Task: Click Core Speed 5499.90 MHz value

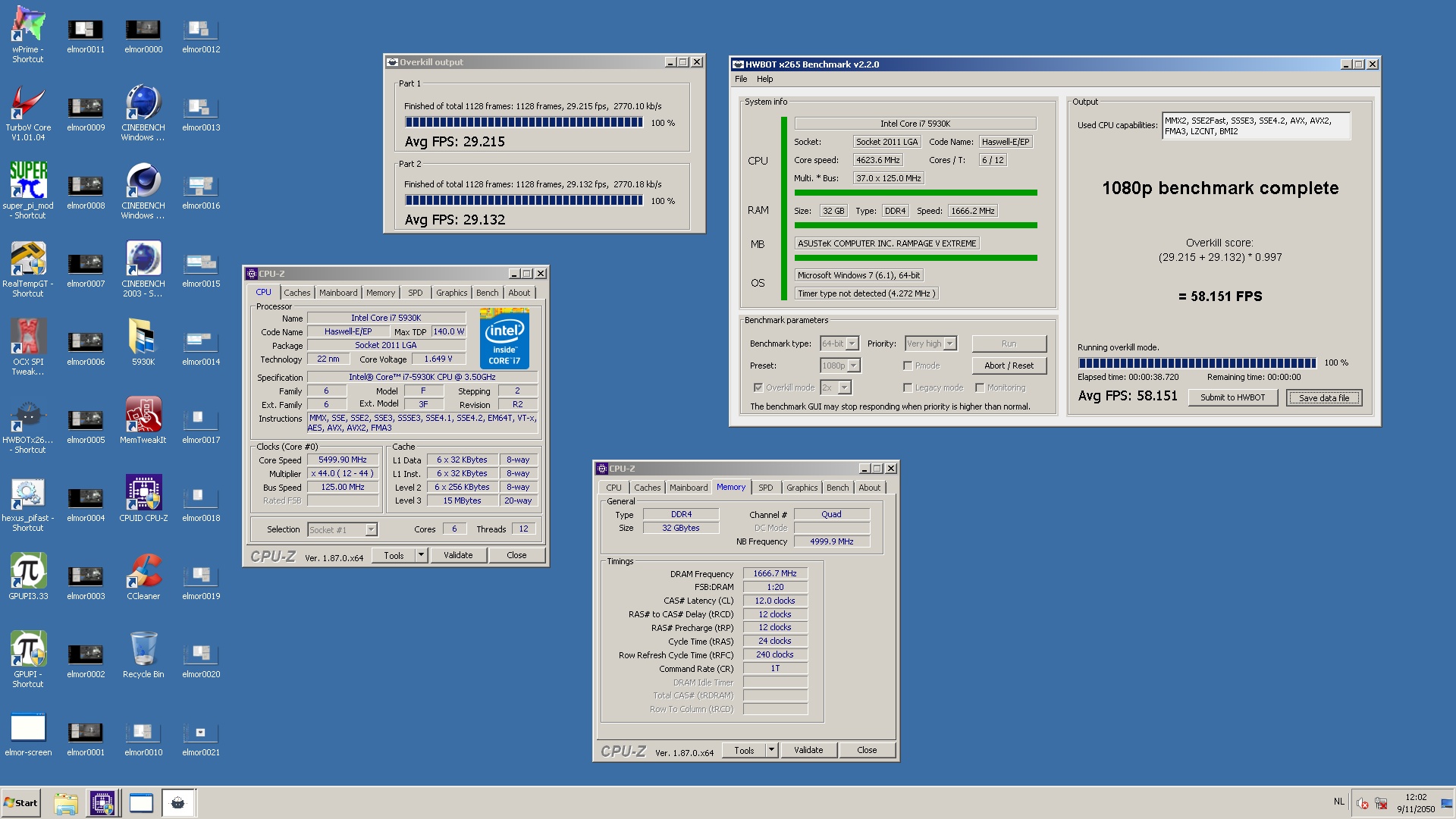Action: point(343,460)
